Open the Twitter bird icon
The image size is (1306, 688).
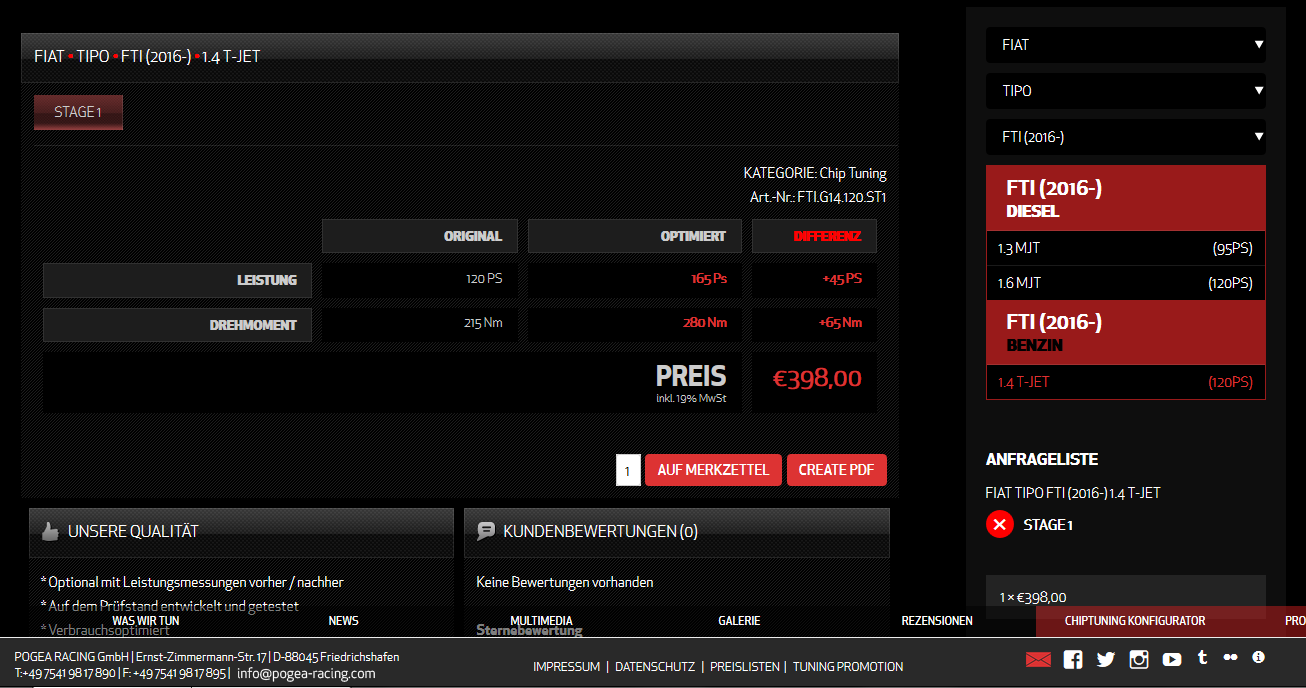[1105, 659]
